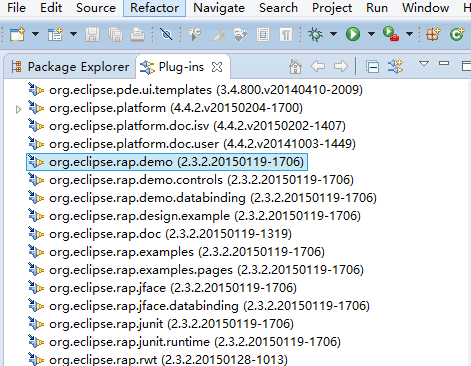Open the Run dropdown arrow
This screenshot has height=366, width=471.
pyautogui.click(x=371, y=34)
